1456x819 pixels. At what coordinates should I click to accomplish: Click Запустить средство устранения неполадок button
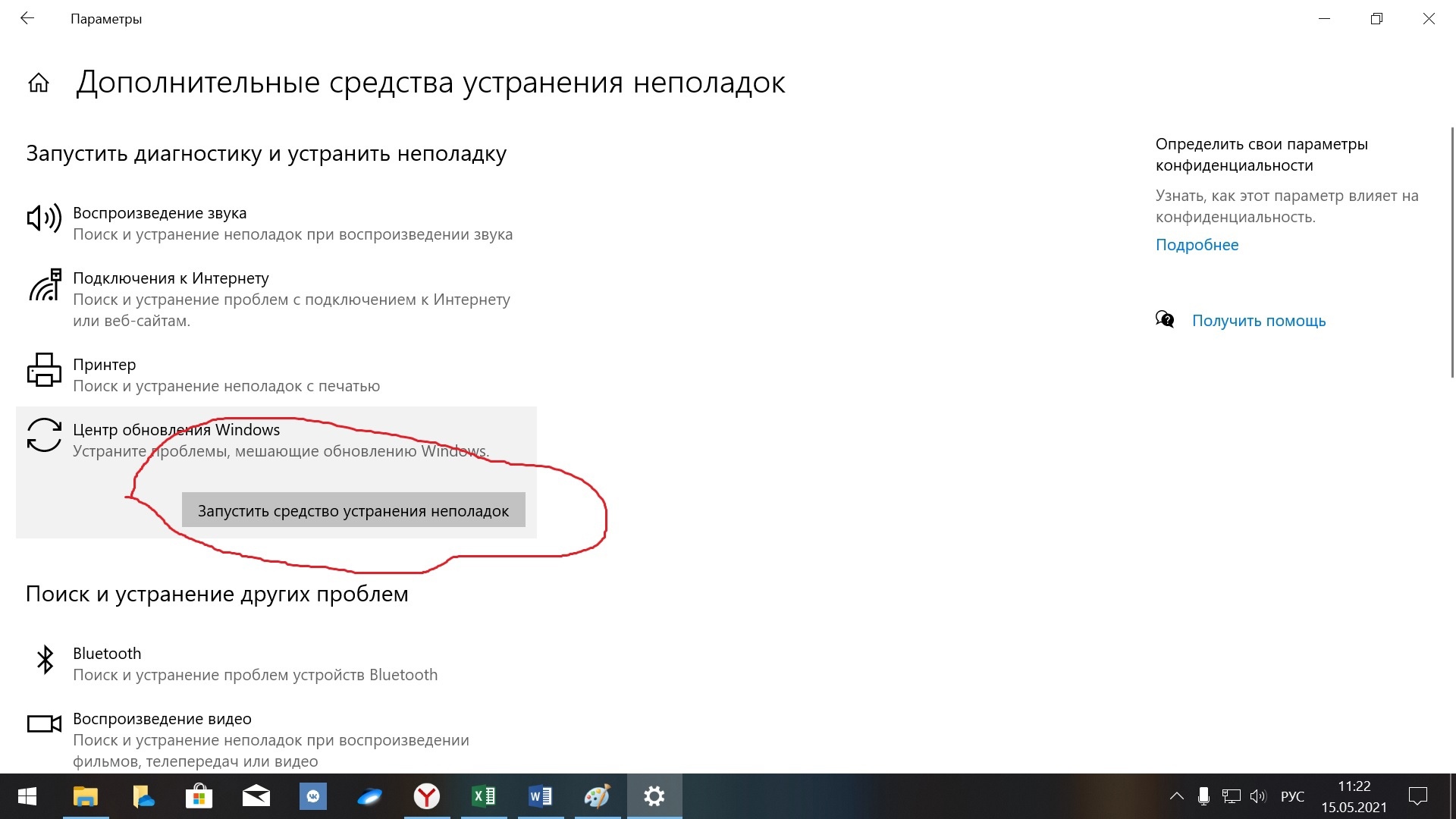click(353, 510)
